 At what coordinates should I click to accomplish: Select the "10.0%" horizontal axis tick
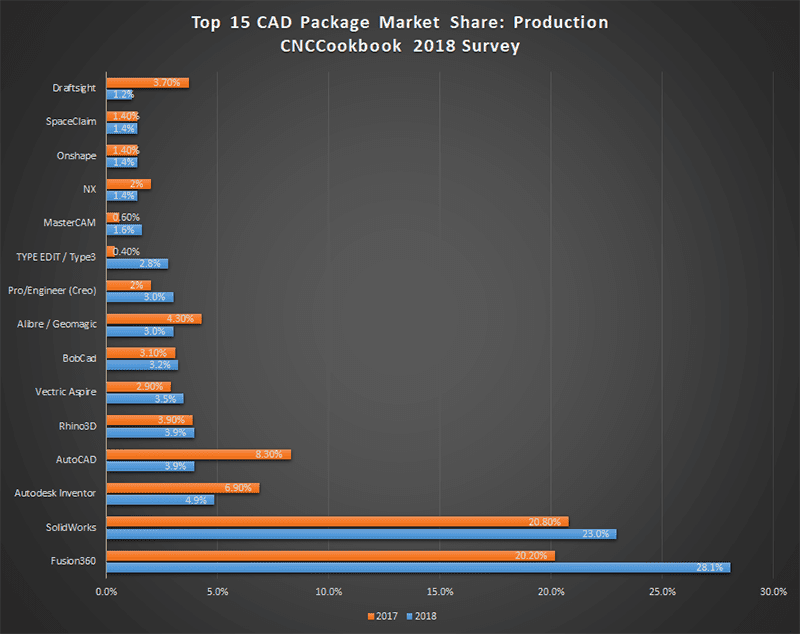329,592
